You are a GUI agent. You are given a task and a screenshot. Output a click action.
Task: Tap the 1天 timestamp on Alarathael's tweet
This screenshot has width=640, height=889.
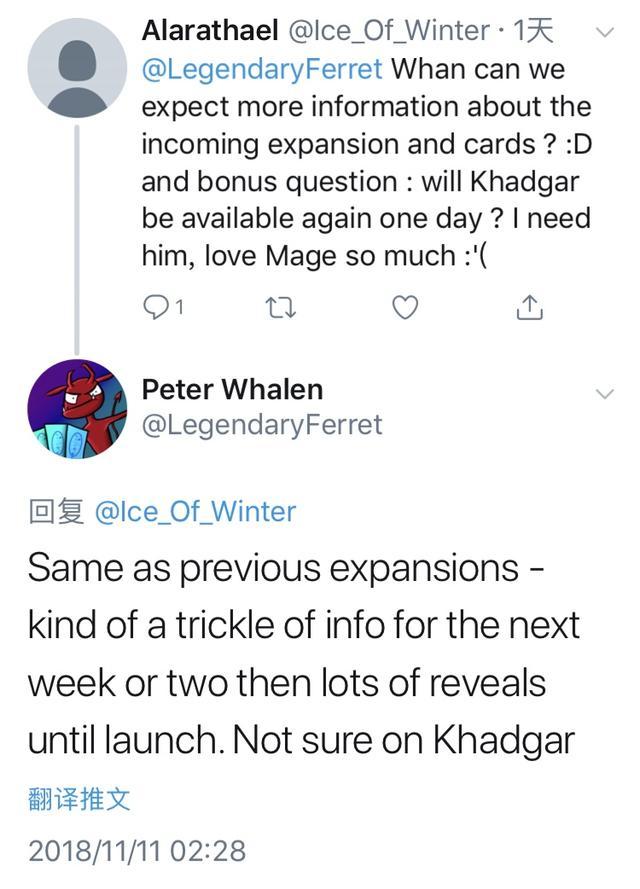(532, 31)
